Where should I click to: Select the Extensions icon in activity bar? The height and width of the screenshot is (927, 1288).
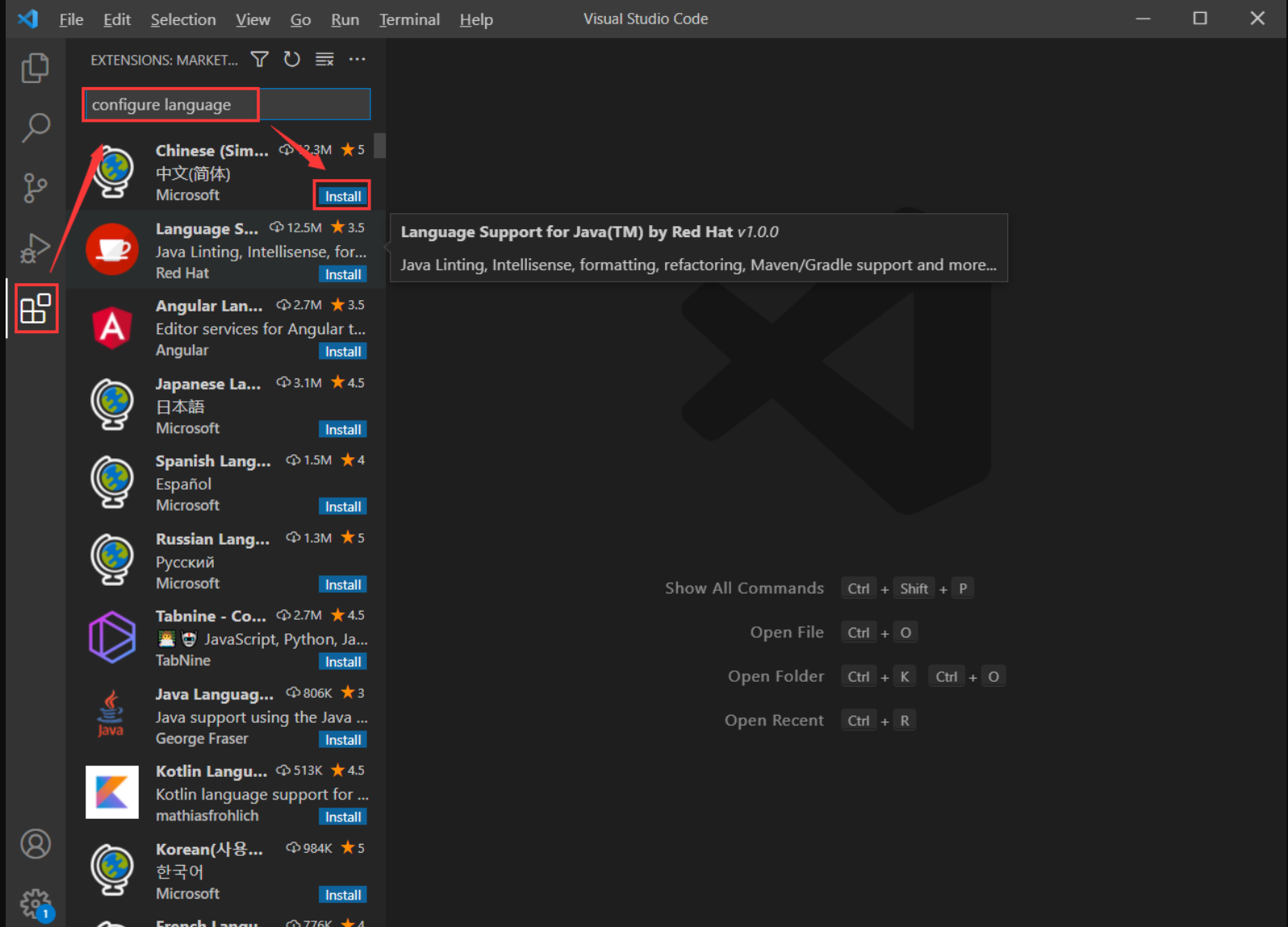(36, 308)
